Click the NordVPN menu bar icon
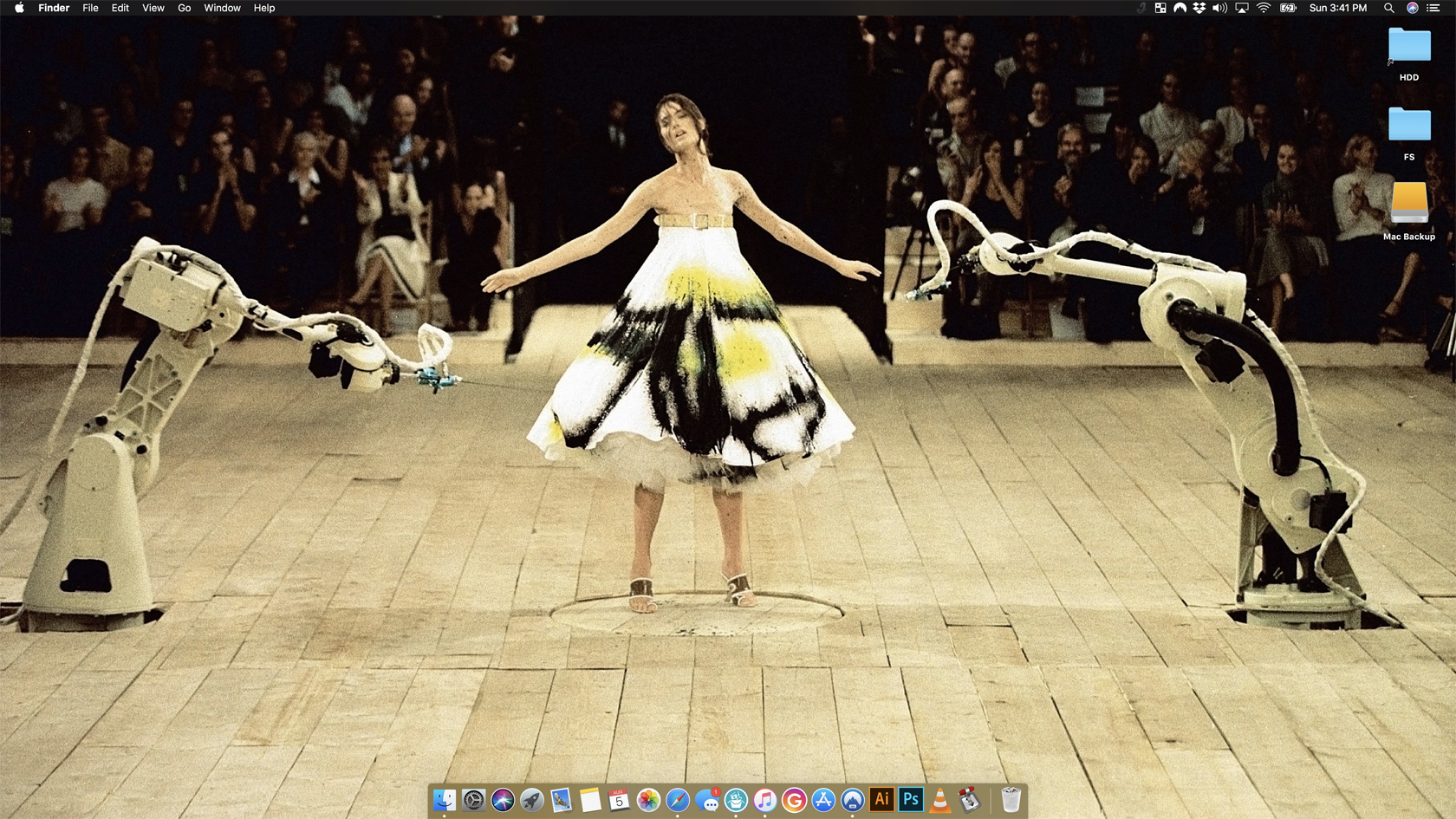1456x819 pixels. pyautogui.click(x=1180, y=8)
